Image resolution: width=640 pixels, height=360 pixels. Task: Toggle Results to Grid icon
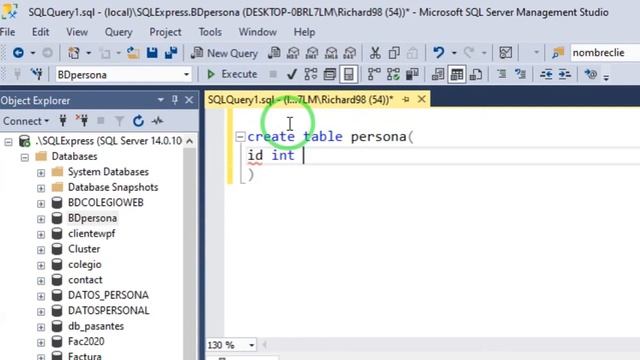(x=457, y=74)
